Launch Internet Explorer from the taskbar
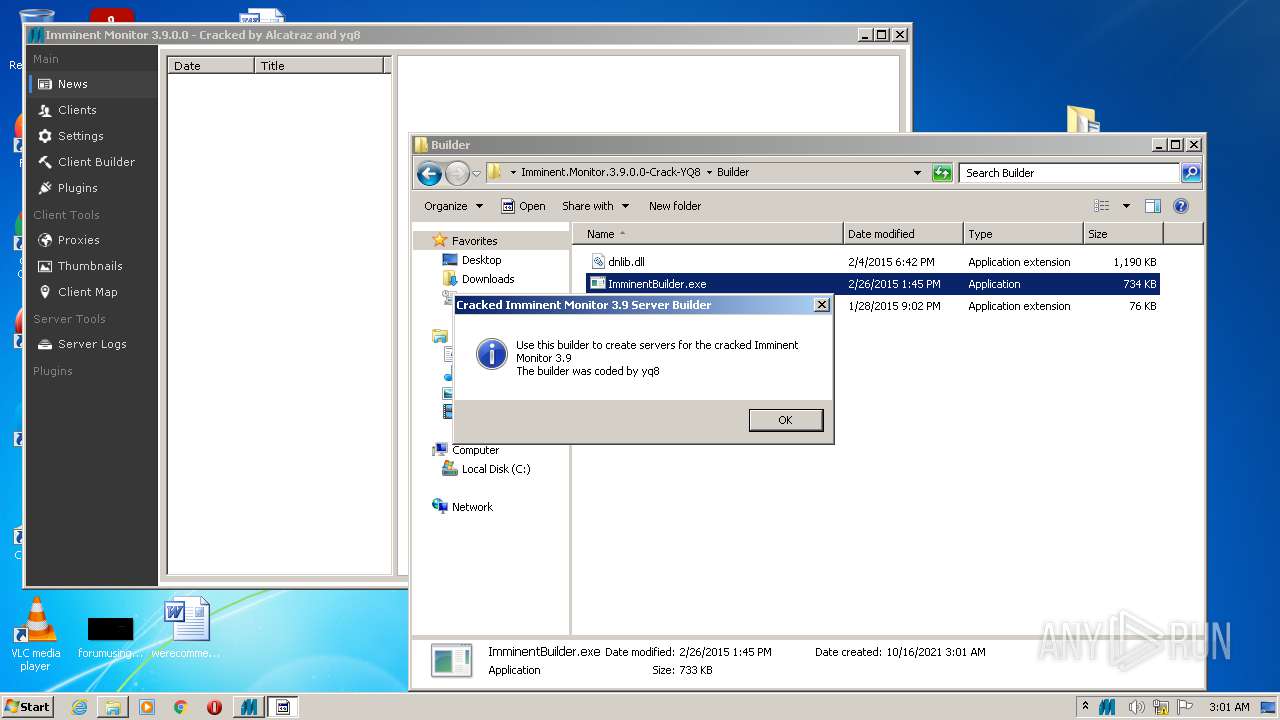The image size is (1280, 720). [x=79, y=707]
